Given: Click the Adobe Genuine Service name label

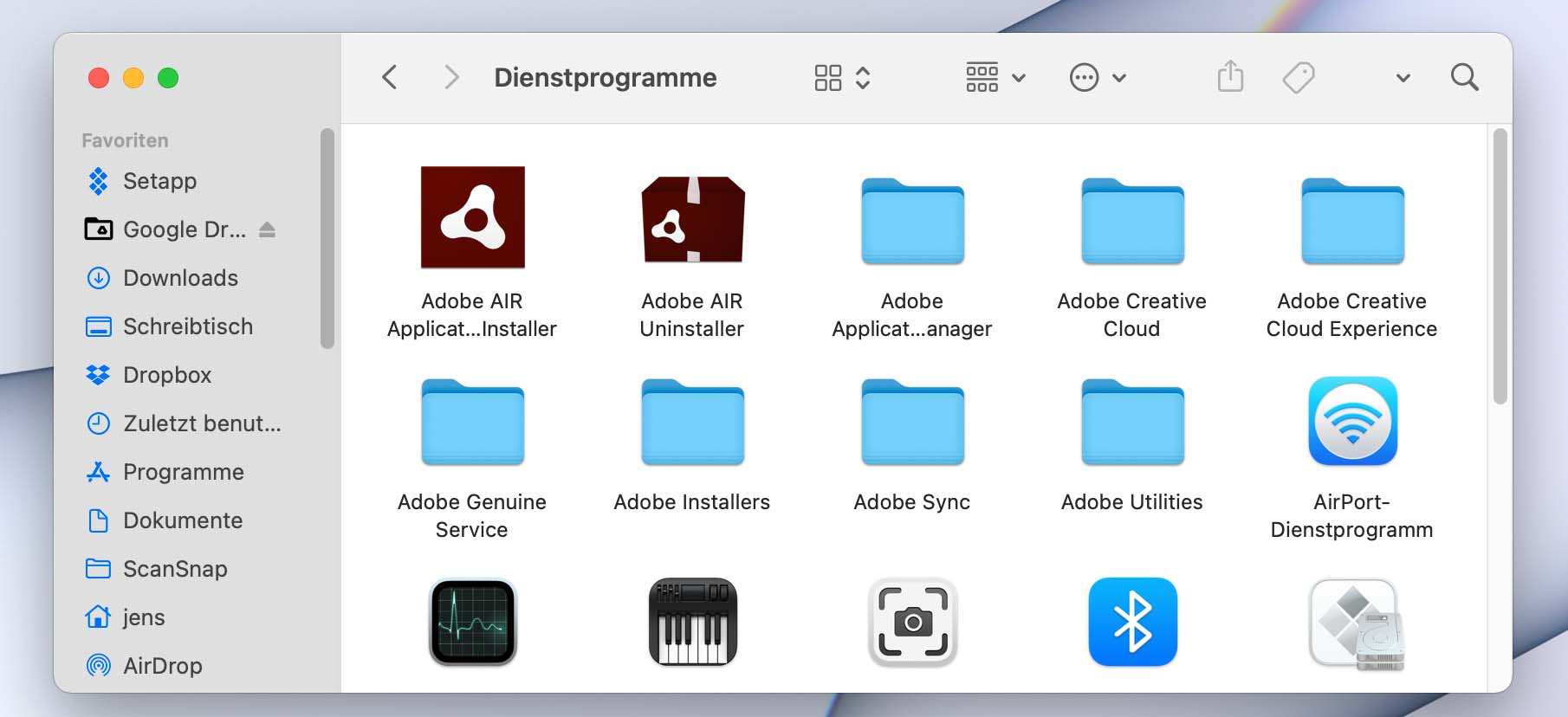Looking at the screenshot, I should [x=472, y=515].
